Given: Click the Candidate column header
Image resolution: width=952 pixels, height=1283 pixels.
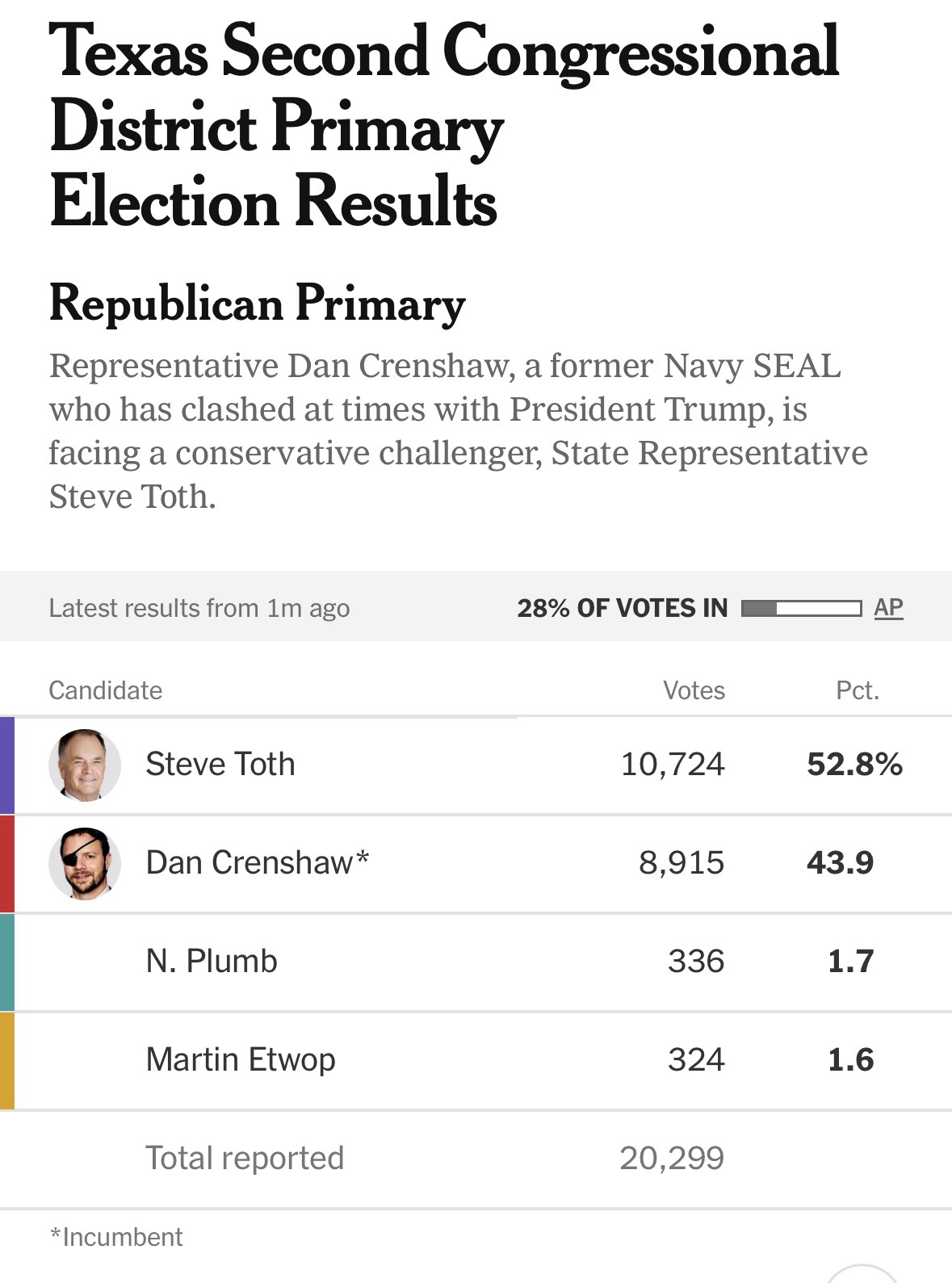Looking at the screenshot, I should click(x=105, y=690).
